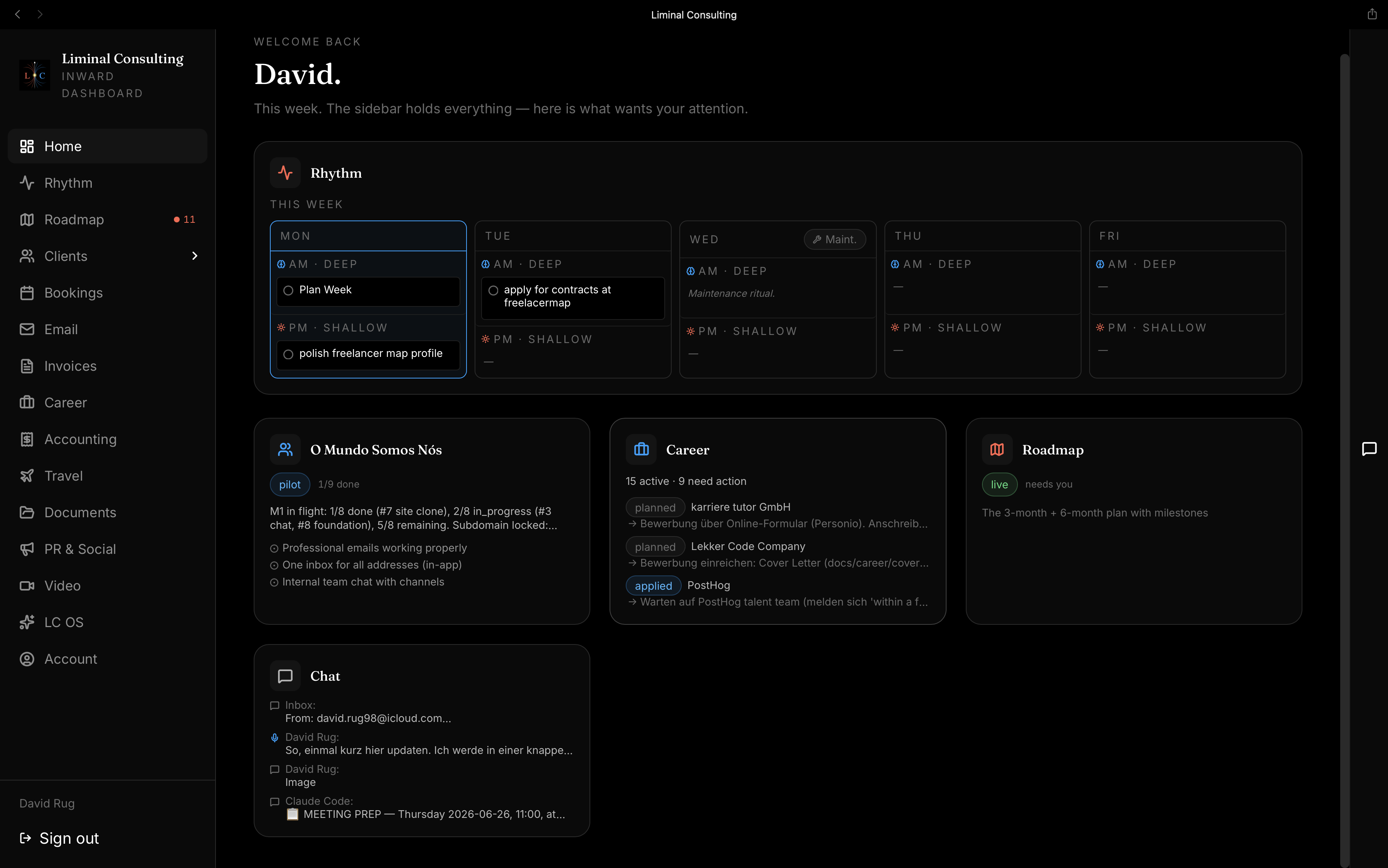Open the Rhythm sidebar section
Screen dimensions: 1388x868
coord(108,183)
